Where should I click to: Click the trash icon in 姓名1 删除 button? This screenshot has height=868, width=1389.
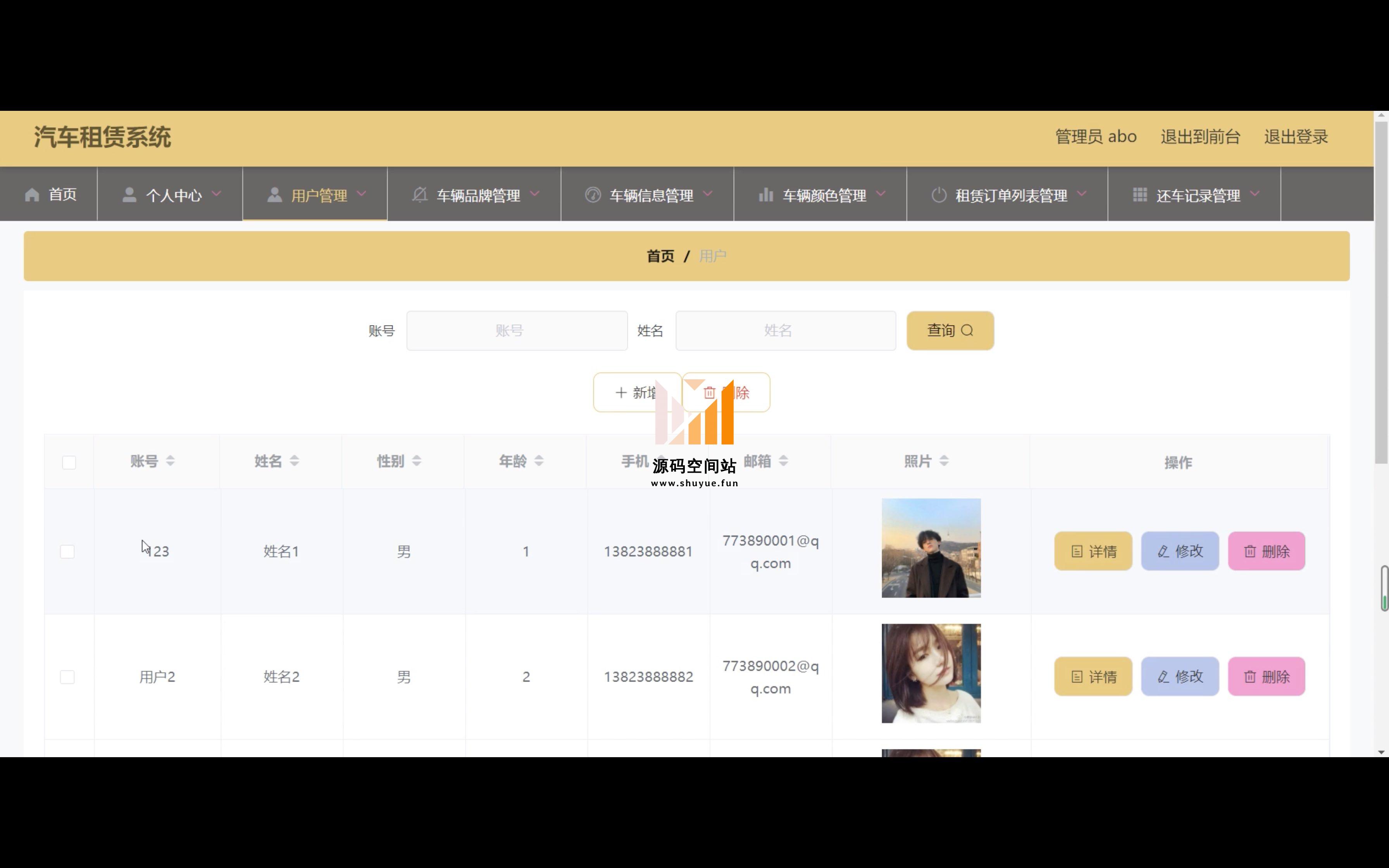[1250, 552]
